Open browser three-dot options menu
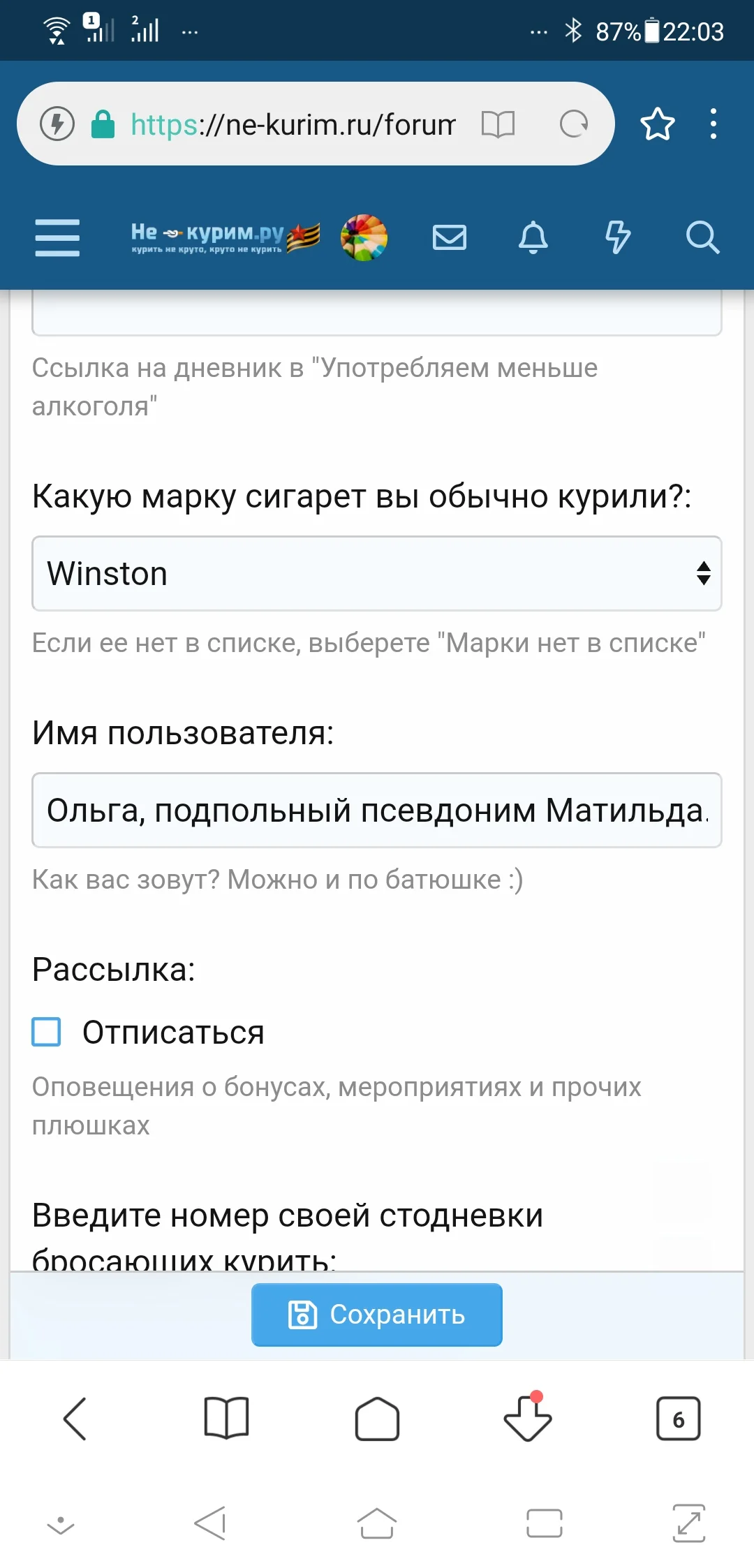This screenshot has height=1568, width=754. coord(713,124)
